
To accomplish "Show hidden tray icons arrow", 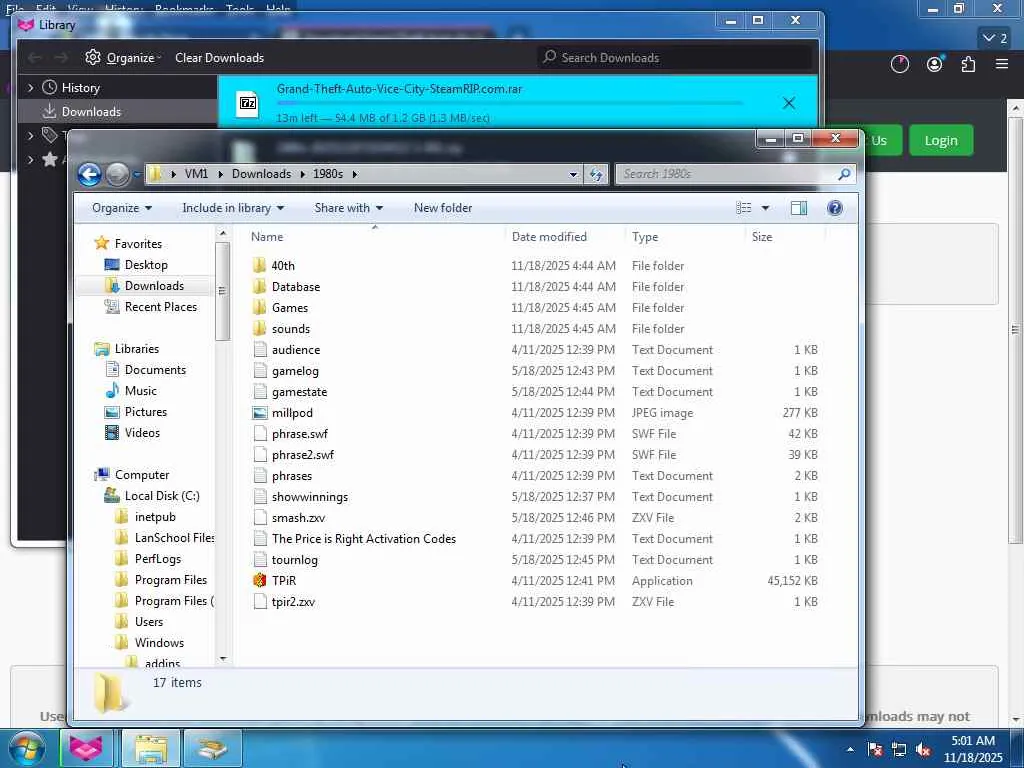I will click(x=850, y=750).
